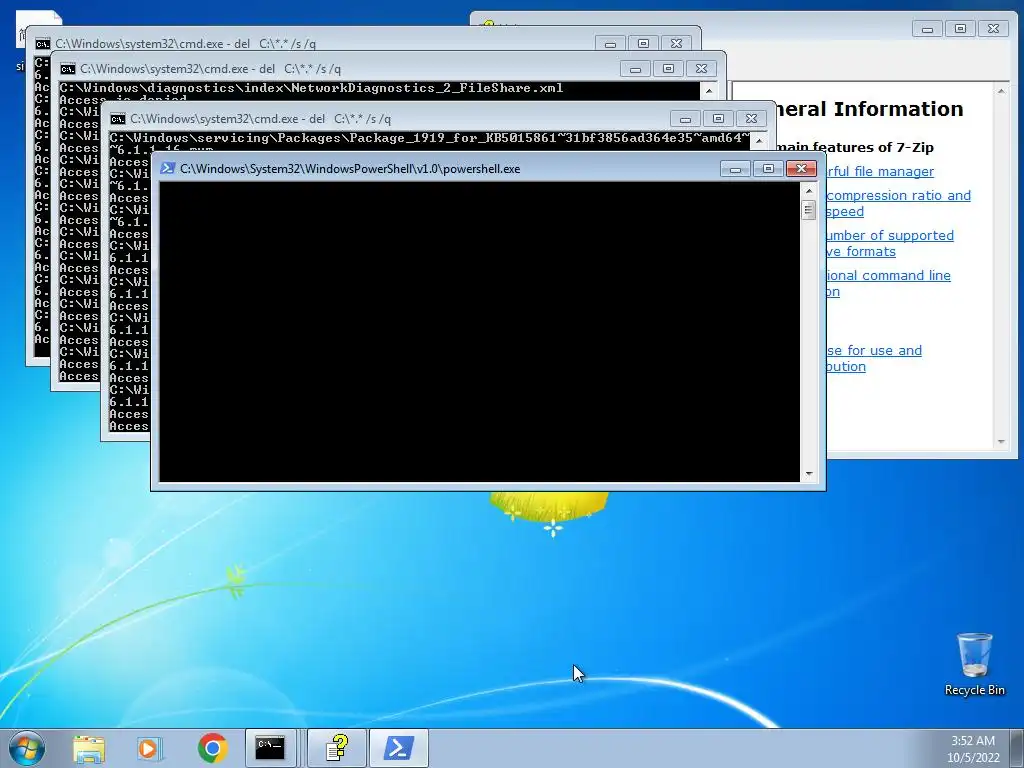Image resolution: width=1024 pixels, height=768 pixels.
Task: Click the rear cmd.exe window system icon
Action: point(42,44)
